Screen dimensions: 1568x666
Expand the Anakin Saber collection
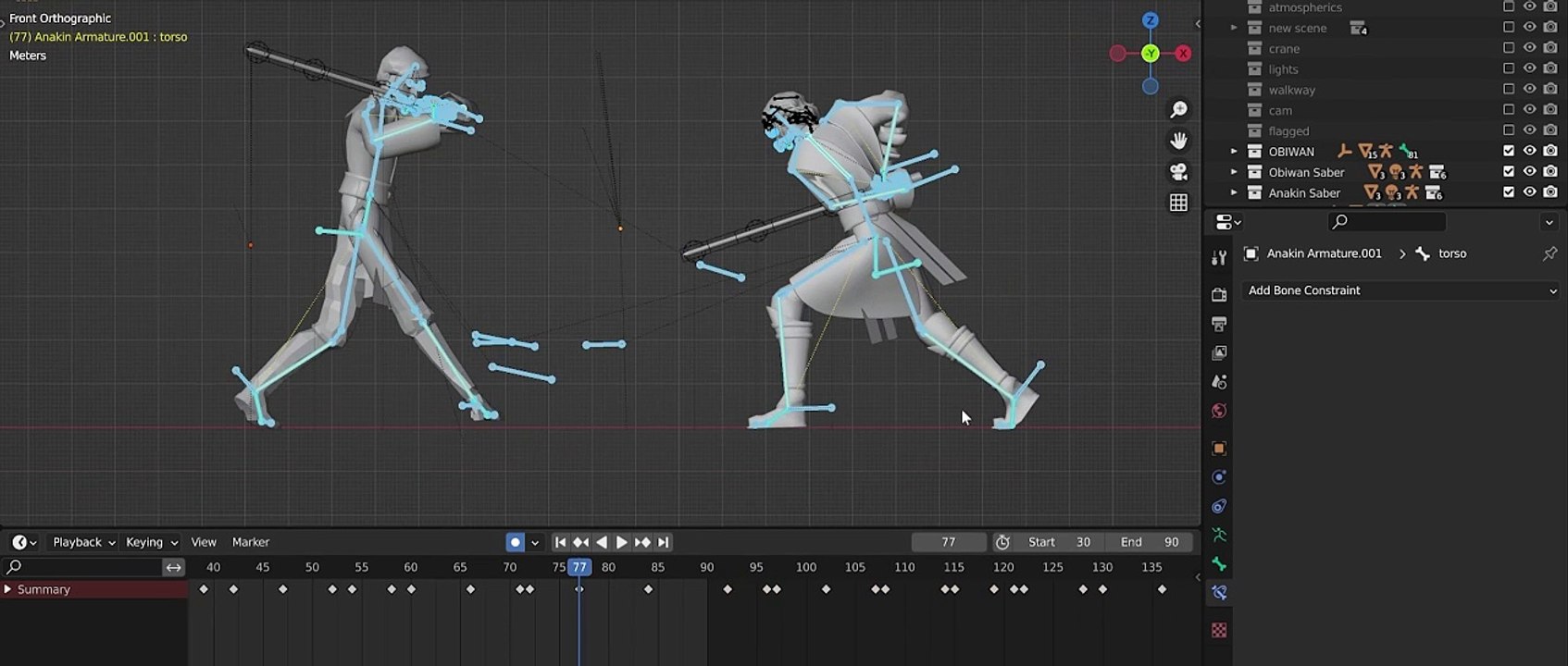tap(1234, 192)
